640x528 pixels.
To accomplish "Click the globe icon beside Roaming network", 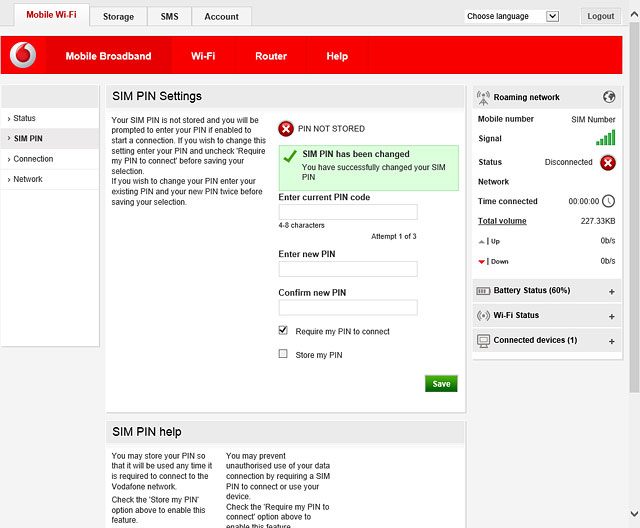I will coord(609,97).
